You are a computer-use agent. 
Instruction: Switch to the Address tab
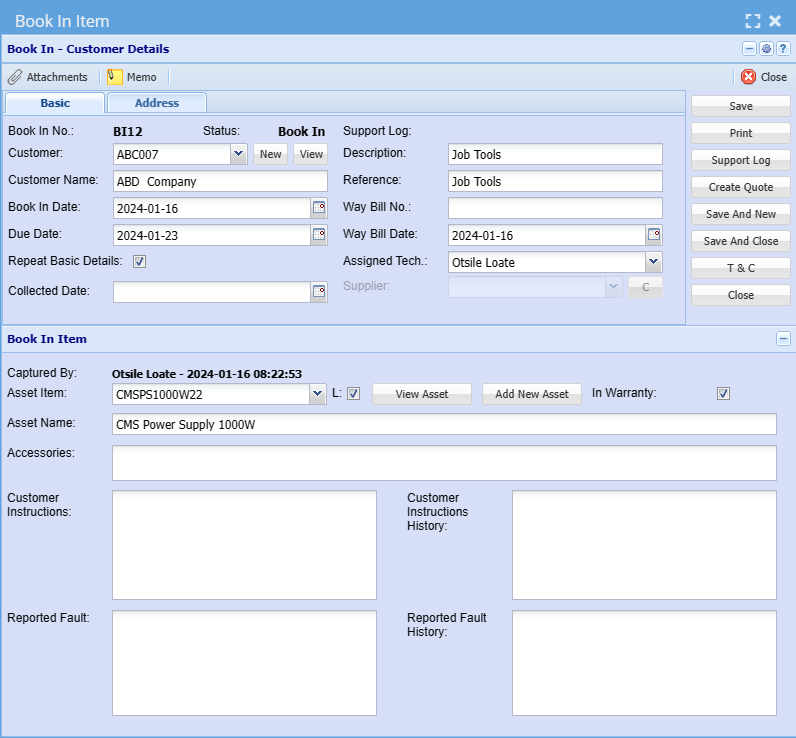[x=157, y=103]
